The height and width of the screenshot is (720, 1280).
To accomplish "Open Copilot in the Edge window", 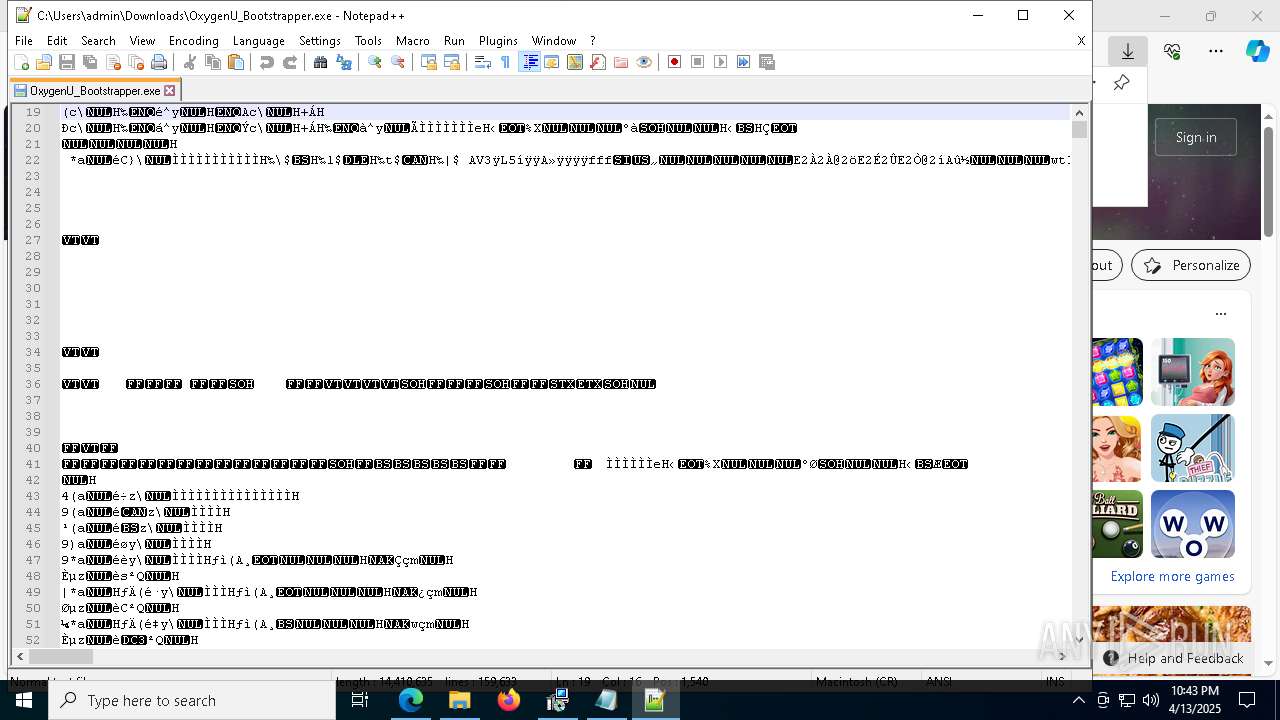I will 1257,51.
